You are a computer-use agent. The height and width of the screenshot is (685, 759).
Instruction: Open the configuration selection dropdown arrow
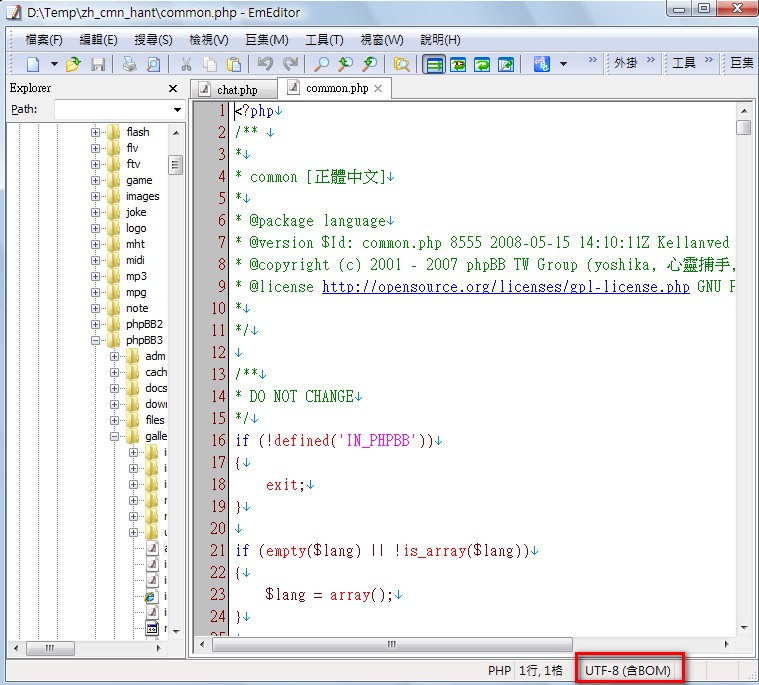pos(563,64)
